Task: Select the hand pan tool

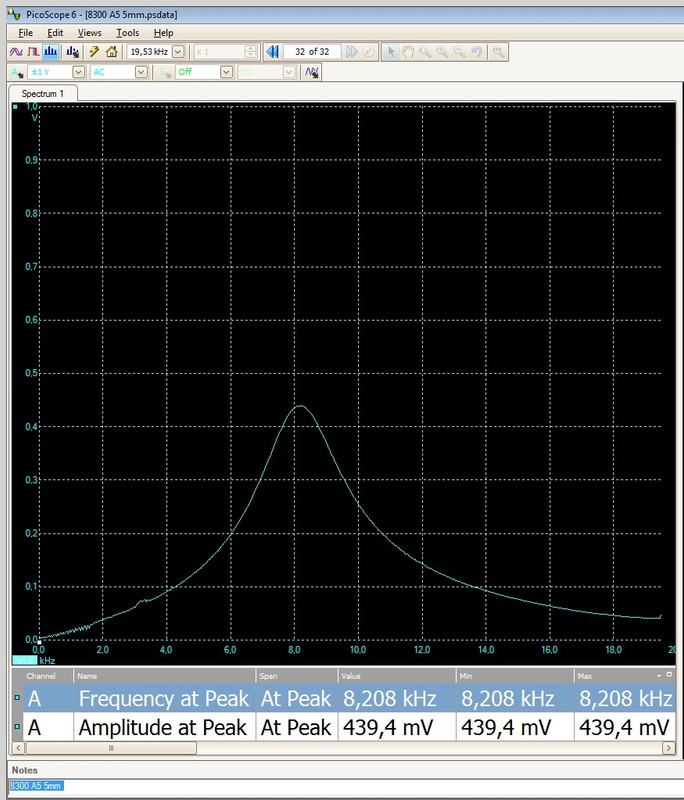Action: click(408, 52)
